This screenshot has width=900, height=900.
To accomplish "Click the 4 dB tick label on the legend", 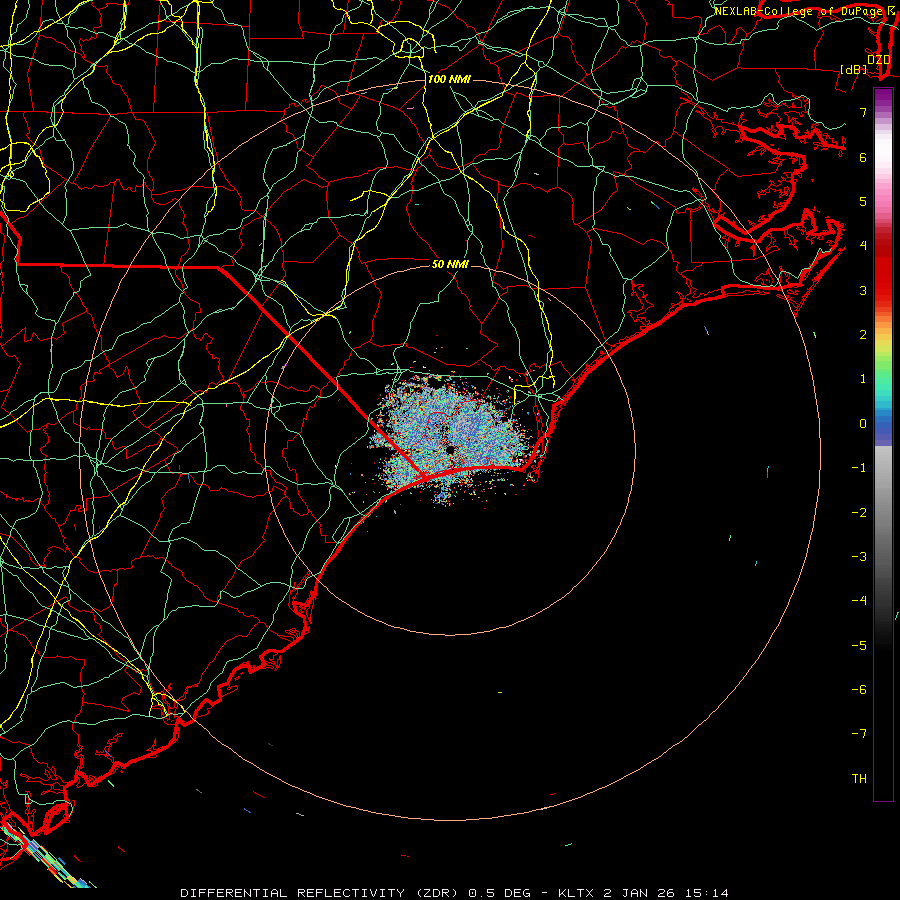I will [x=863, y=246].
